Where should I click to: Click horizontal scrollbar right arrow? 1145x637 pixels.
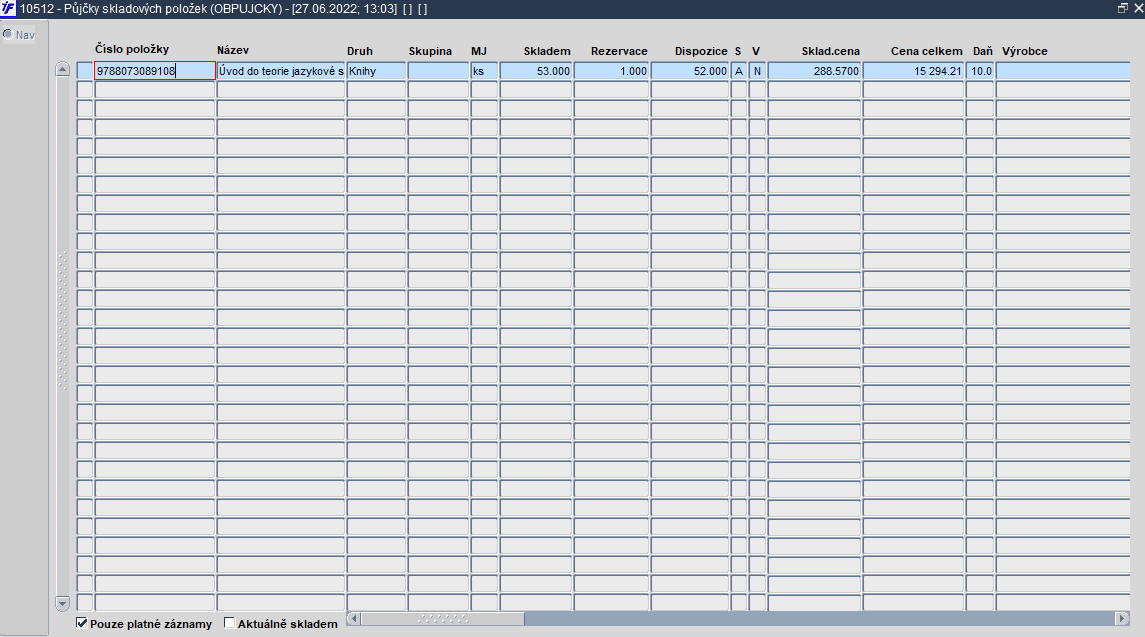tap(1122, 619)
